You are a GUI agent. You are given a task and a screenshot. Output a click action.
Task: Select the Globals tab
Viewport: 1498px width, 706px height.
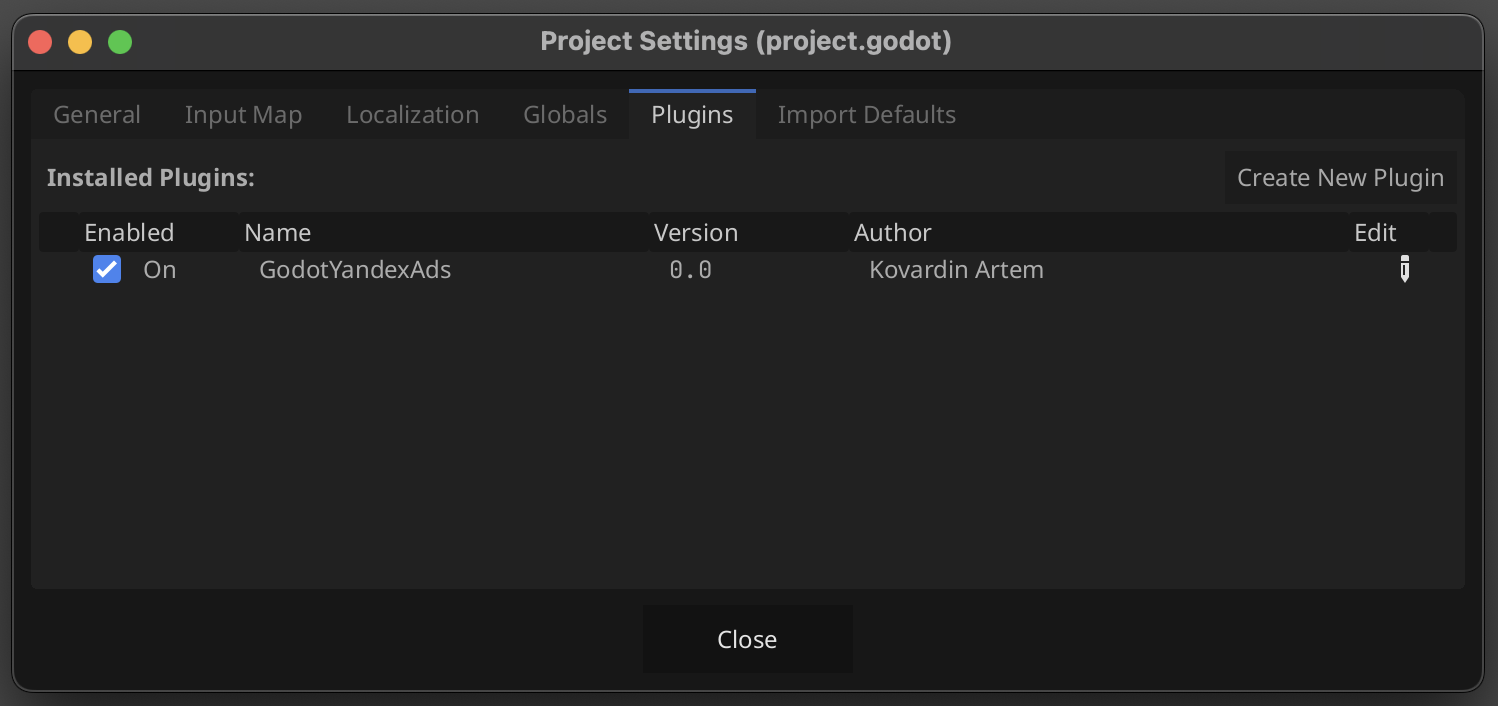565,115
